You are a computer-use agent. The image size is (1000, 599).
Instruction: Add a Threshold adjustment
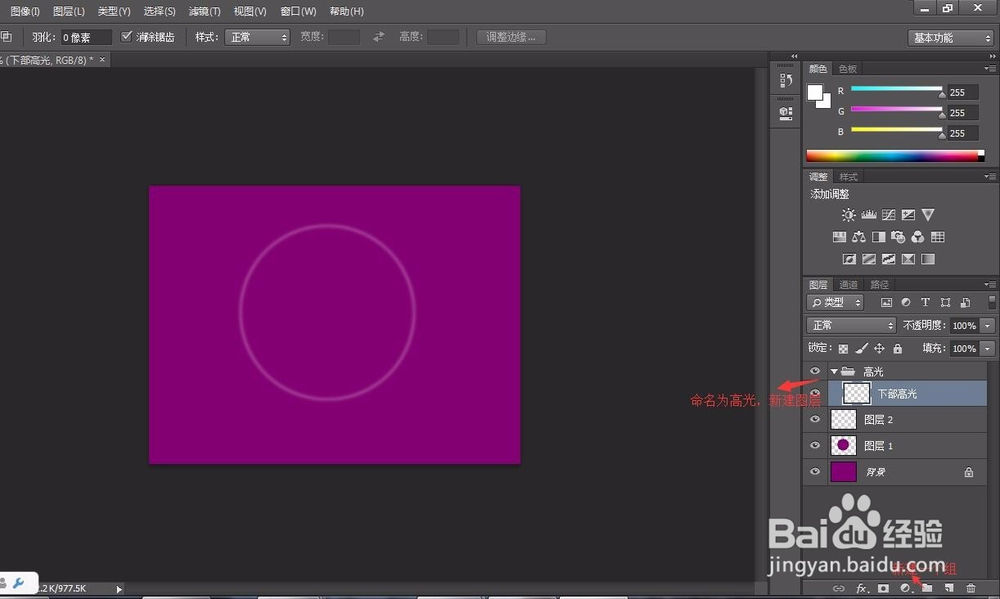click(888, 259)
